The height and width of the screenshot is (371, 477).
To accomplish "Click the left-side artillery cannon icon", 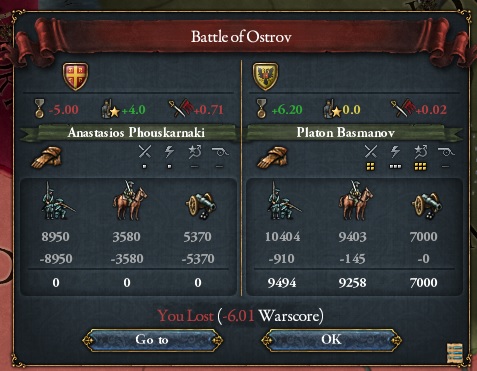I will 200,205.
